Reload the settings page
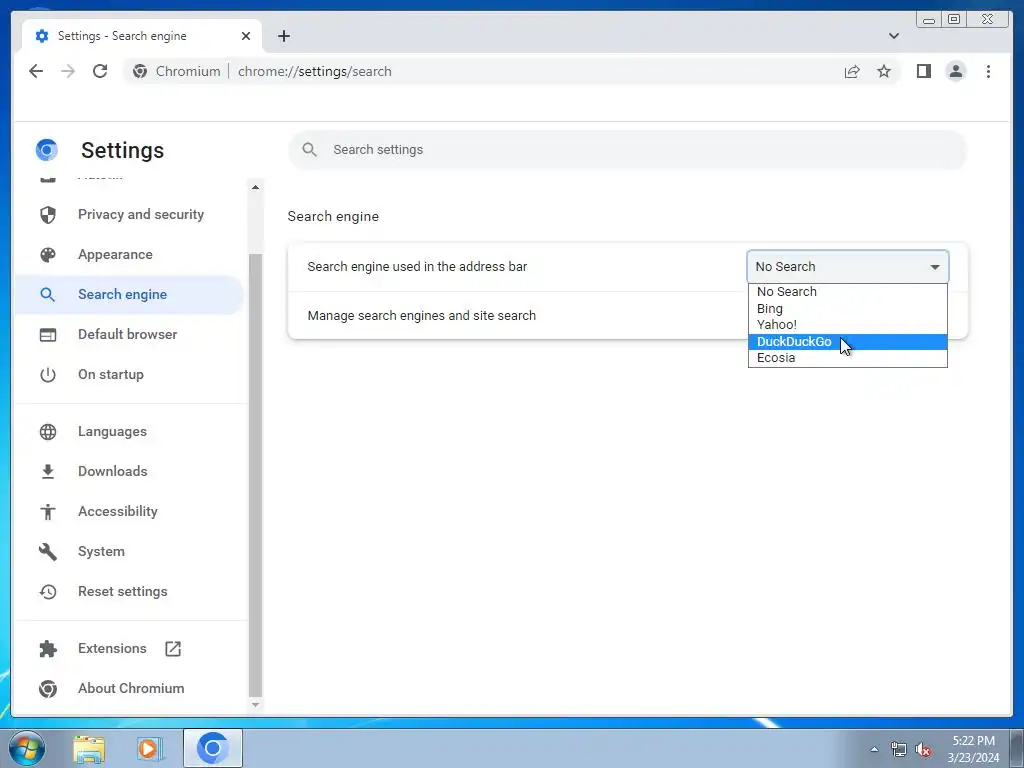The width and height of the screenshot is (1024, 768). click(100, 71)
